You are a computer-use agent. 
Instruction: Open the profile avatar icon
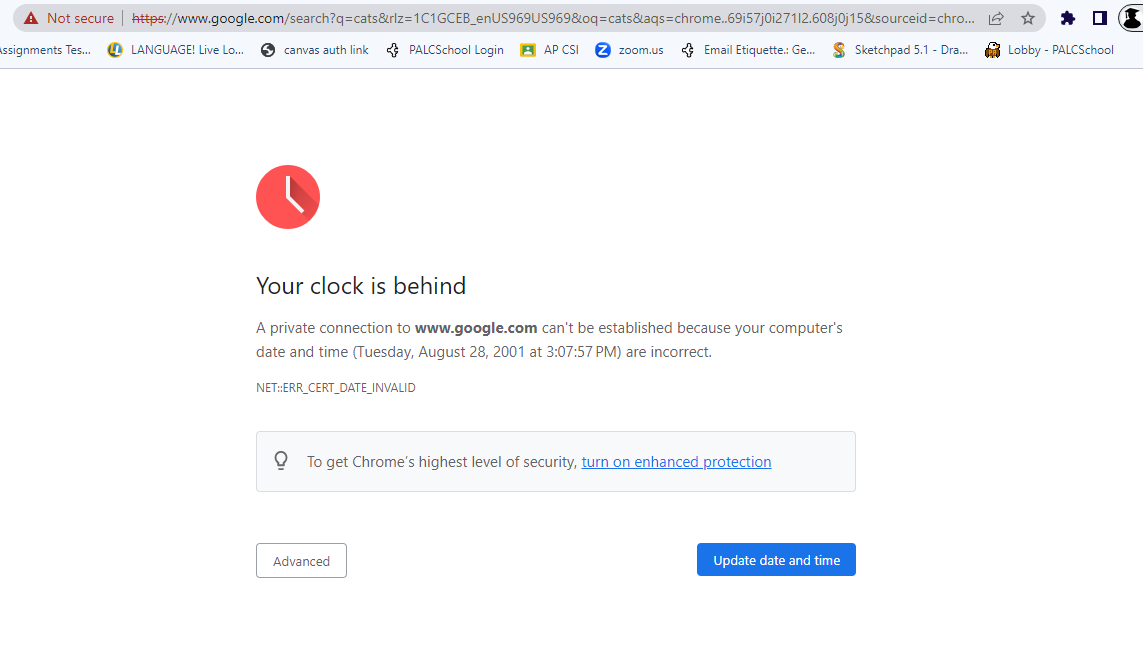pyautogui.click(x=1131, y=18)
